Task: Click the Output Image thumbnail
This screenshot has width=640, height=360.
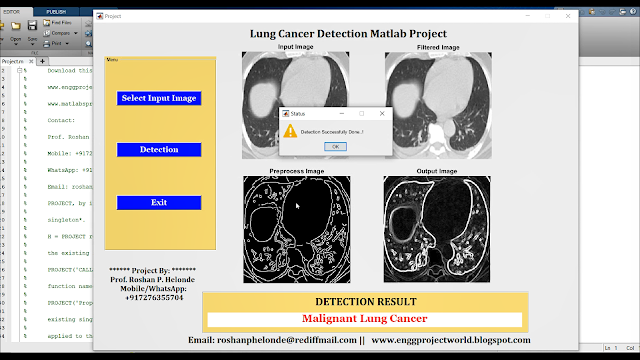Action: [437, 229]
